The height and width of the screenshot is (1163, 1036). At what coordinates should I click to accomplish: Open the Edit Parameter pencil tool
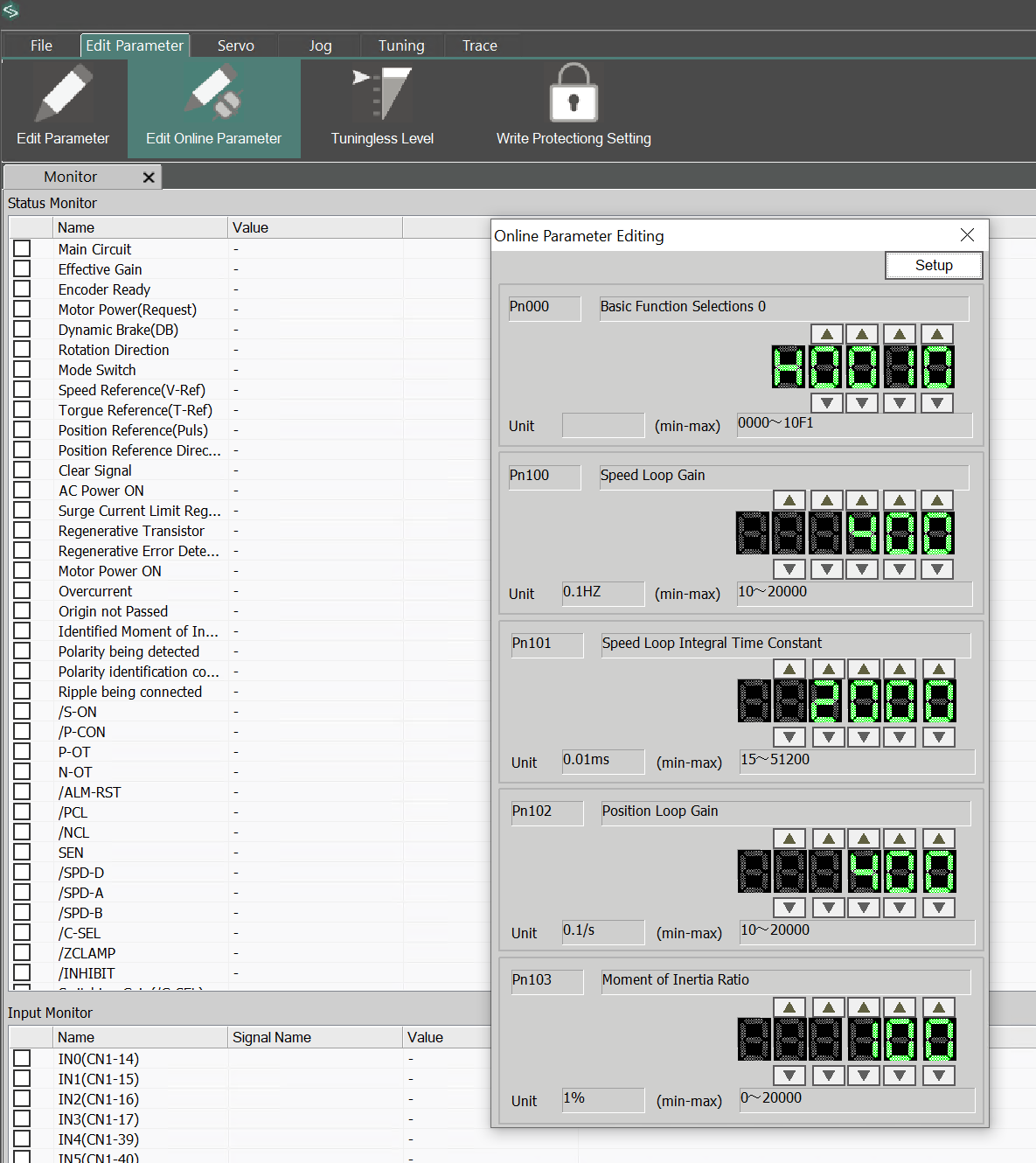pyautogui.click(x=63, y=96)
